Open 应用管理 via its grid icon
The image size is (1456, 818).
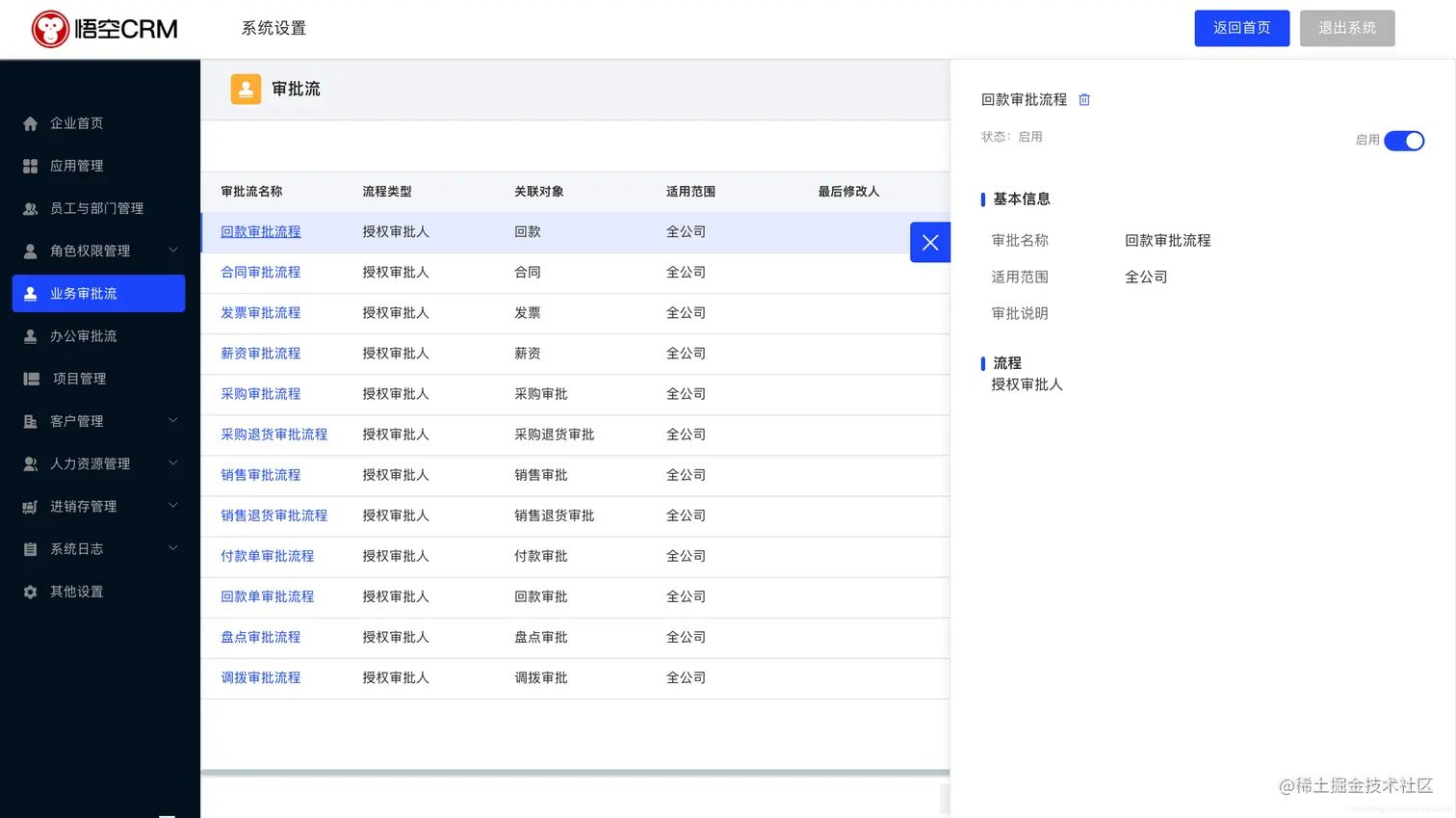(30, 165)
